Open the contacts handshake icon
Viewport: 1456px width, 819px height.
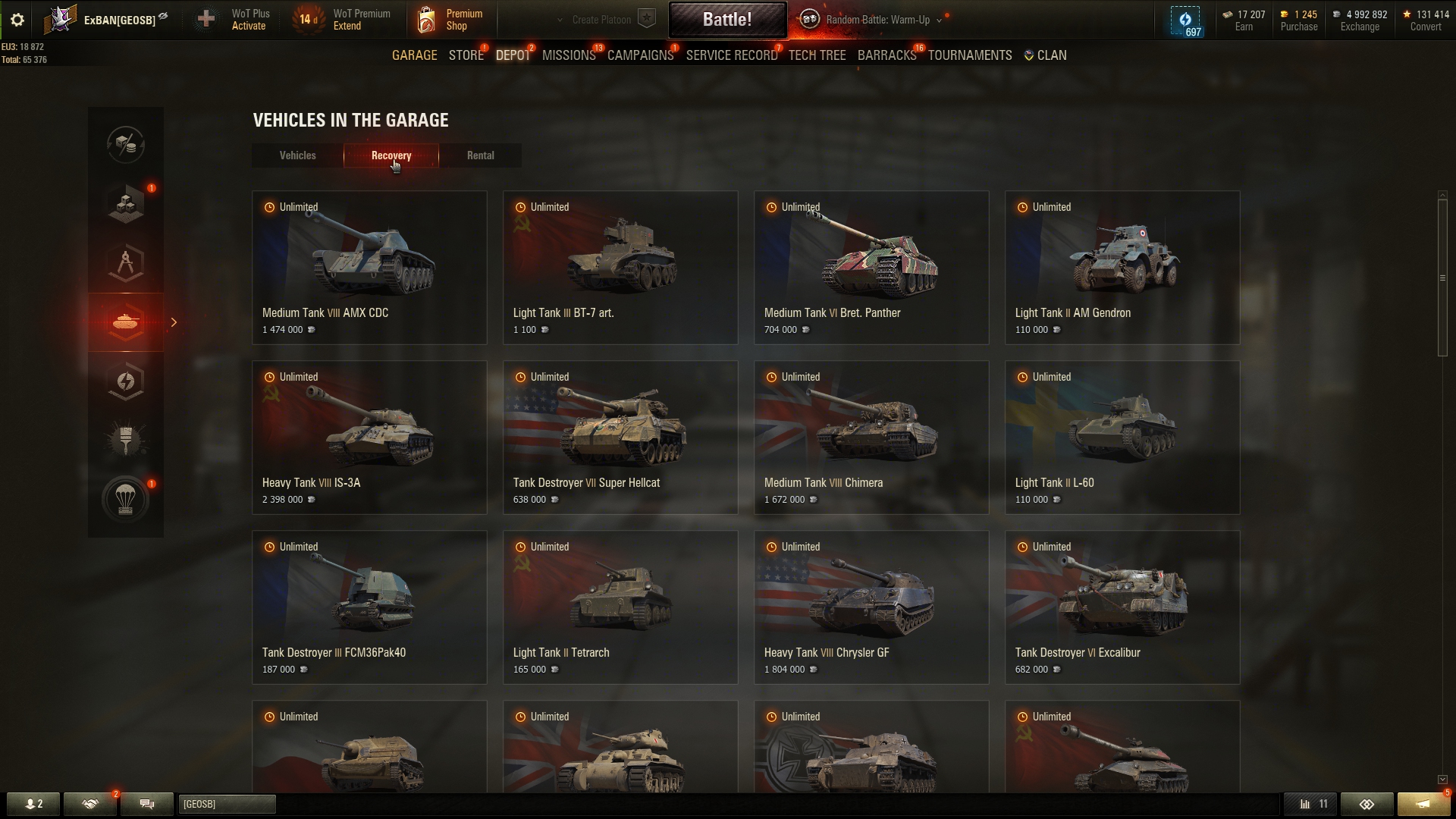pos(90,804)
